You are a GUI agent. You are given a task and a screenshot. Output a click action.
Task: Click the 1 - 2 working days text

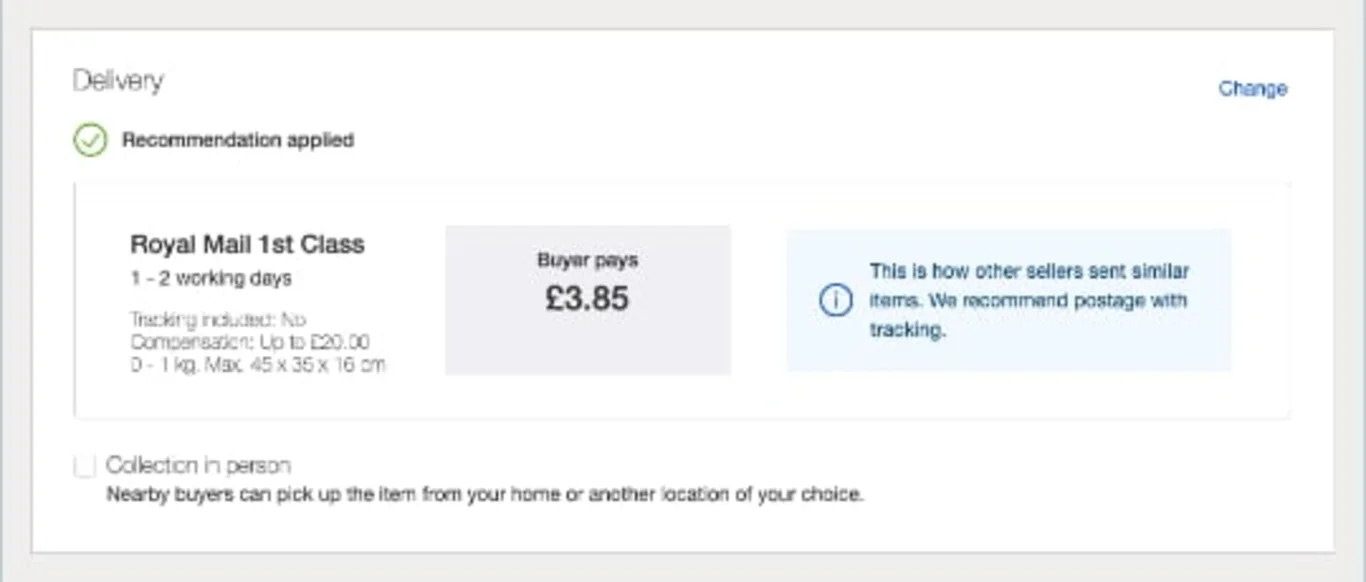point(211,278)
